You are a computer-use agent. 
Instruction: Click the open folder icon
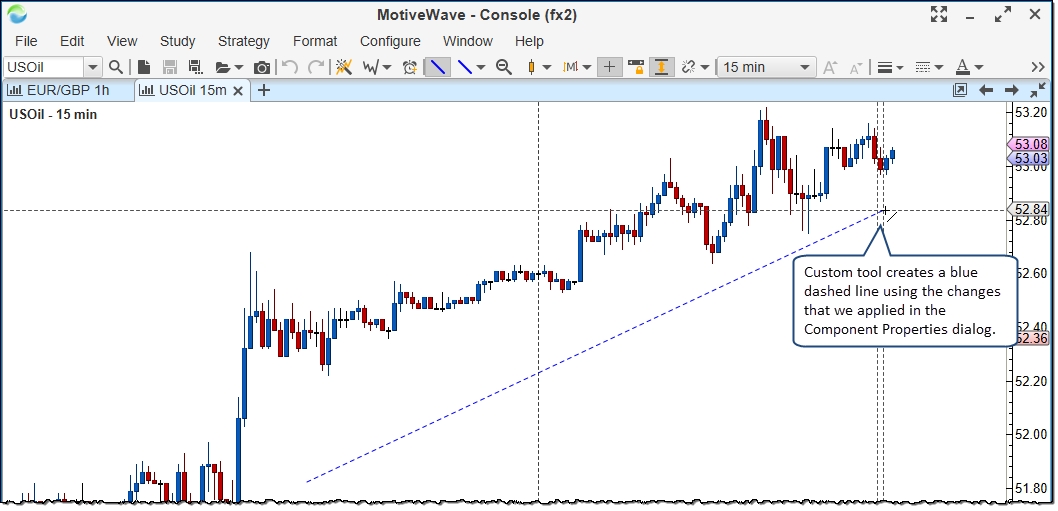[222, 67]
